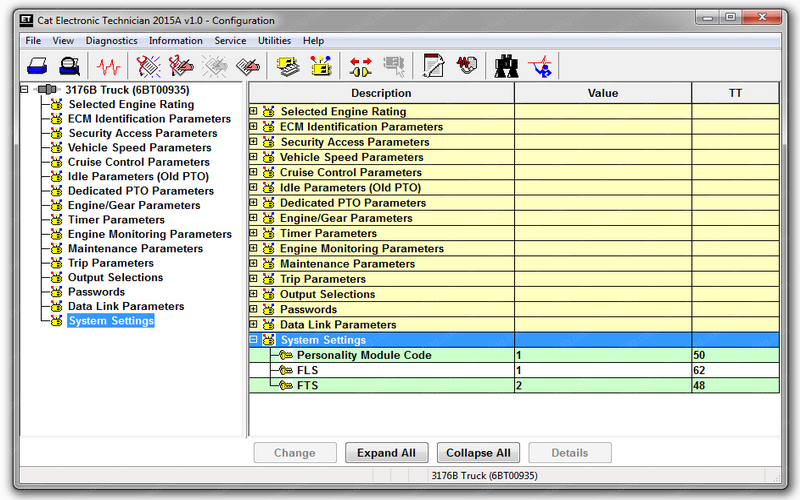800x500 pixels.
Task: Click icon beside Timer Parameters in table
Action: (268, 233)
